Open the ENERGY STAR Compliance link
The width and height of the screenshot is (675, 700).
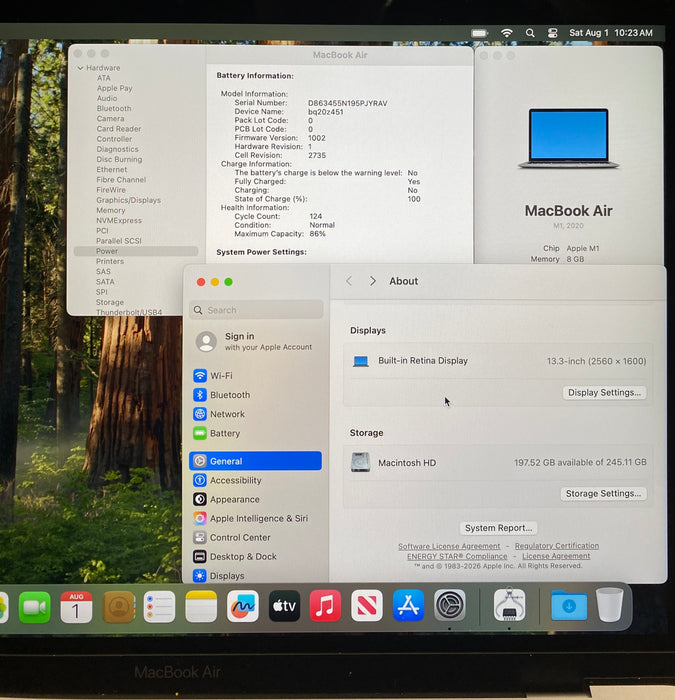457,556
